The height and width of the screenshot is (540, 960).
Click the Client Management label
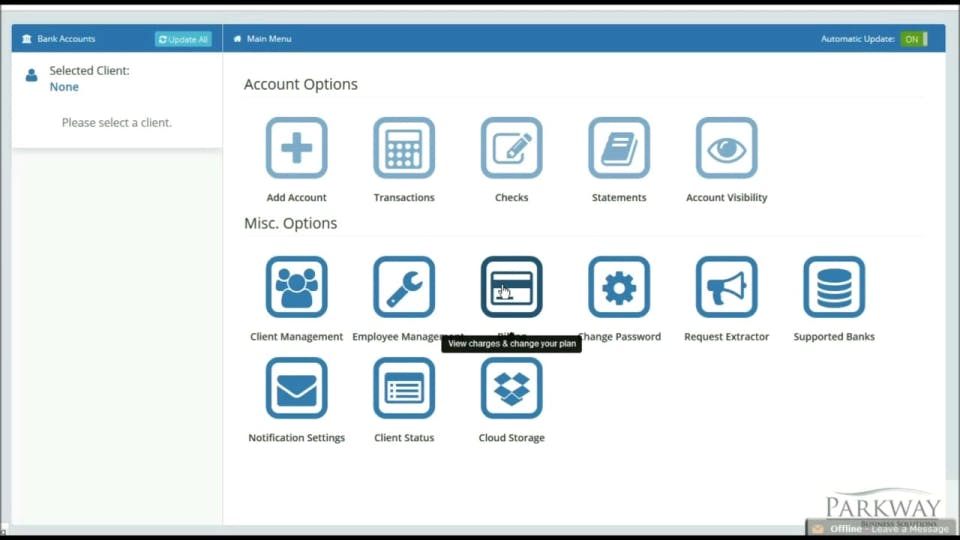click(x=296, y=336)
